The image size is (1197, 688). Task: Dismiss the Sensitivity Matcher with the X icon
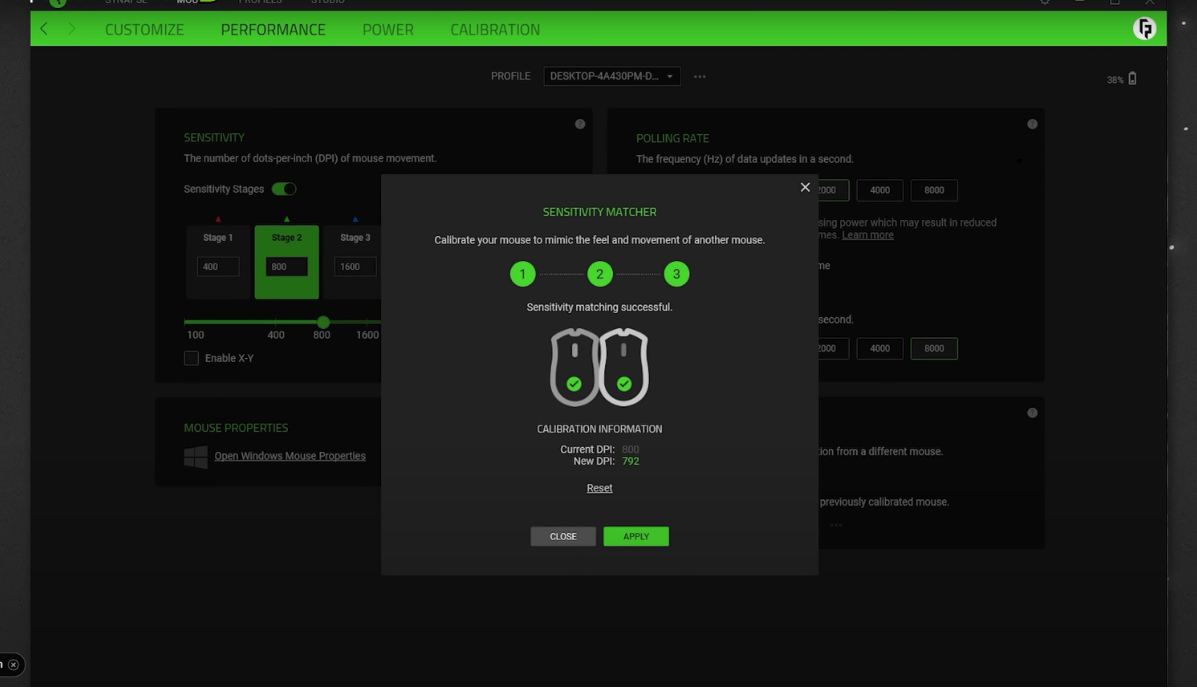[805, 187]
